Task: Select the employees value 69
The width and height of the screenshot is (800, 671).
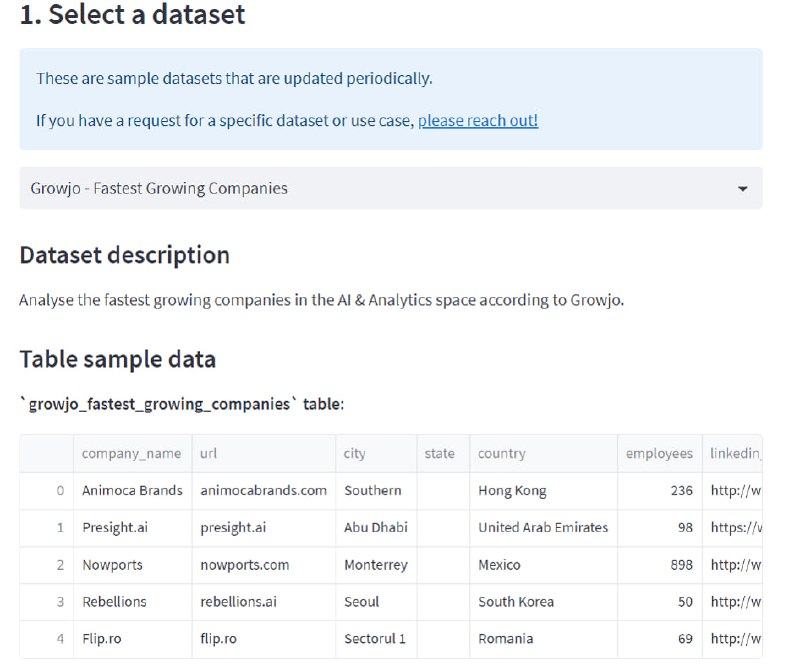Action: (x=660, y=639)
